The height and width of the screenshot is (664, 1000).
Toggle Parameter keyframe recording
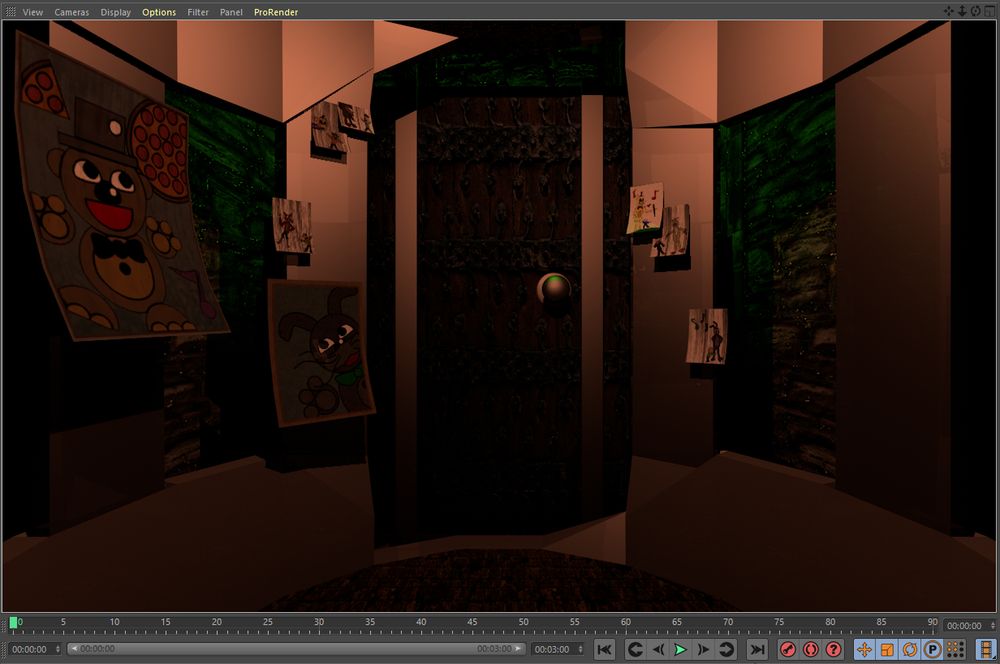932,649
